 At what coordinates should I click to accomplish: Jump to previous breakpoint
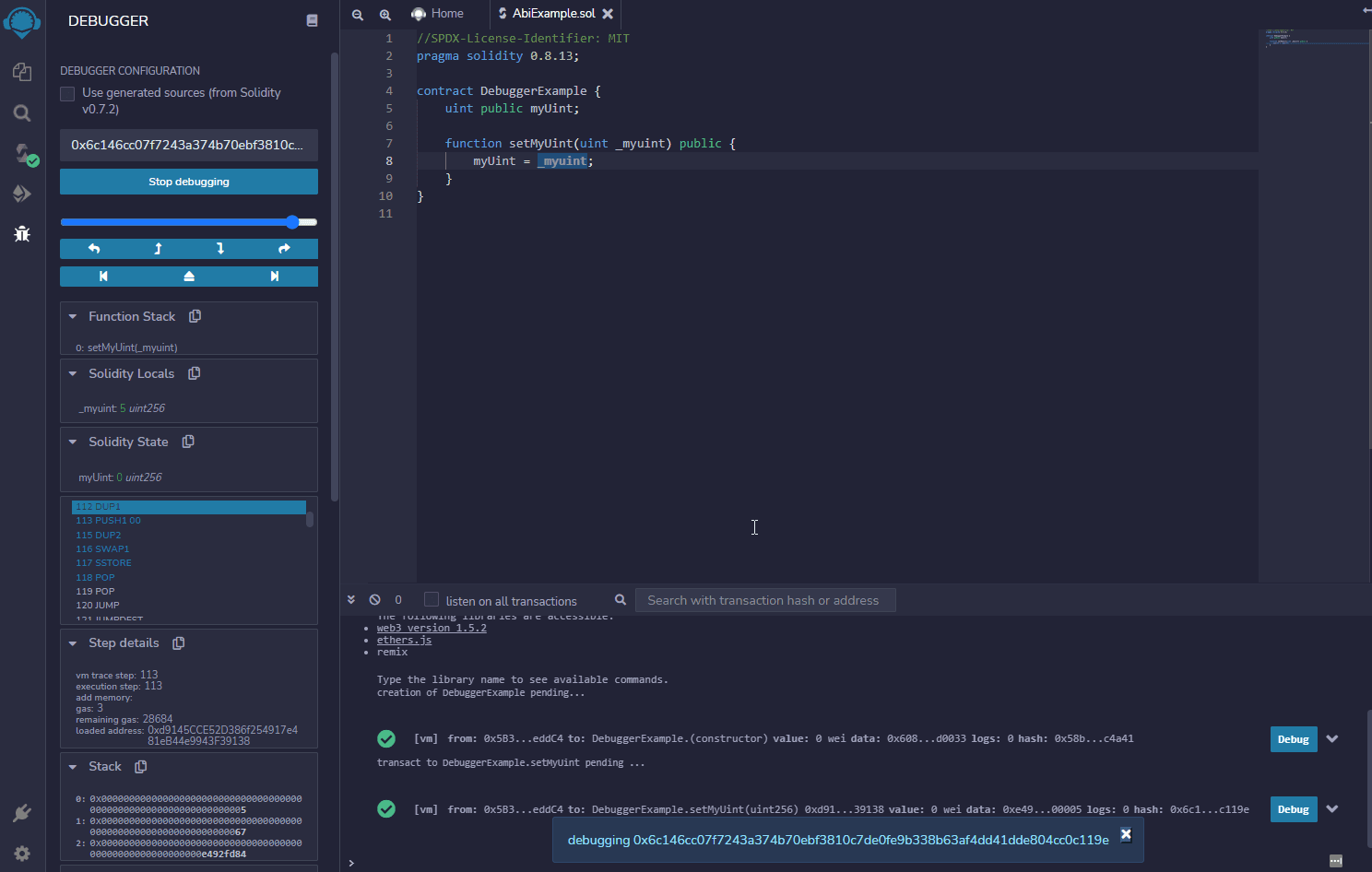(x=103, y=277)
